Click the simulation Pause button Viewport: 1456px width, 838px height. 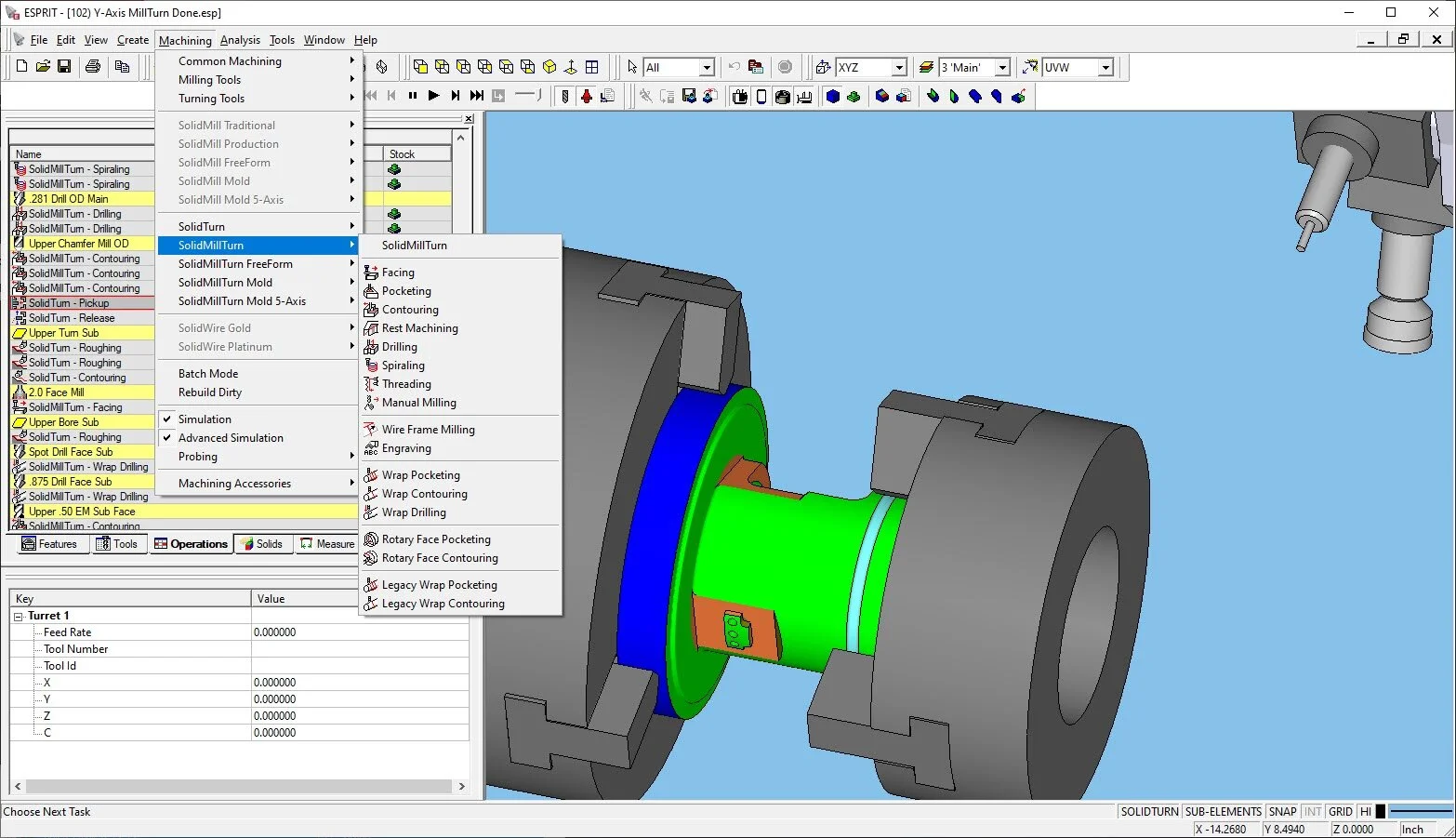pos(413,96)
